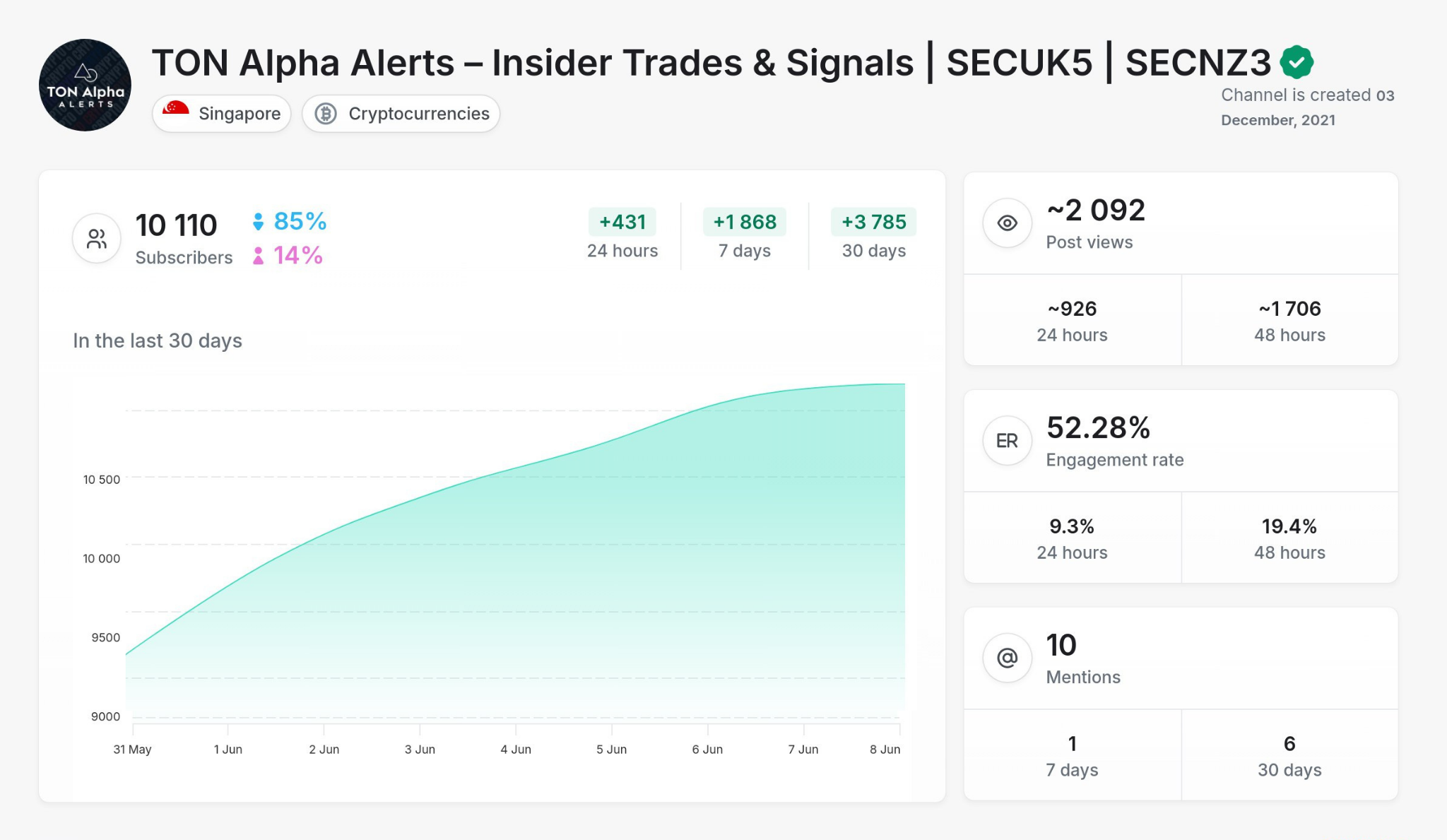
Task: Click the blue male percentage icon
Action: (258, 222)
